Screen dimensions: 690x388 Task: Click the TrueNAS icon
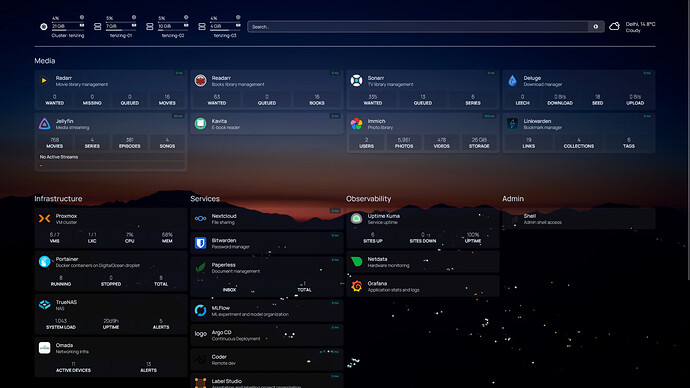pos(44,304)
